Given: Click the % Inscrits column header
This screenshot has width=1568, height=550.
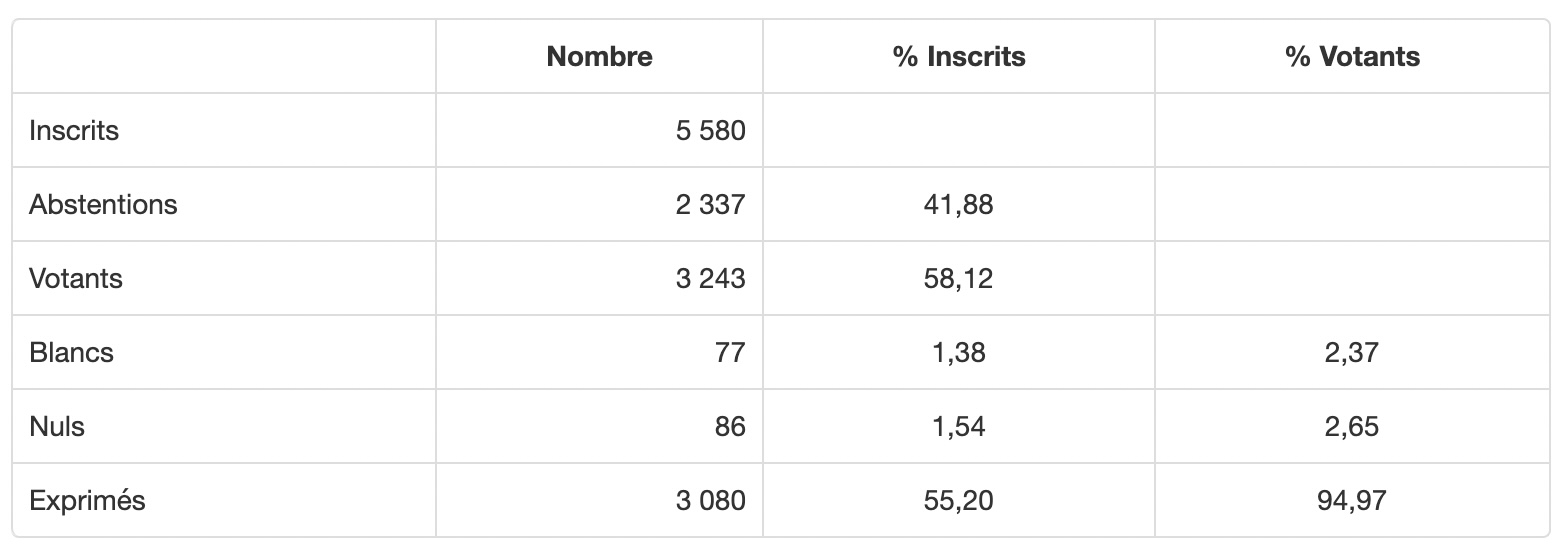Looking at the screenshot, I should tap(959, 57).
